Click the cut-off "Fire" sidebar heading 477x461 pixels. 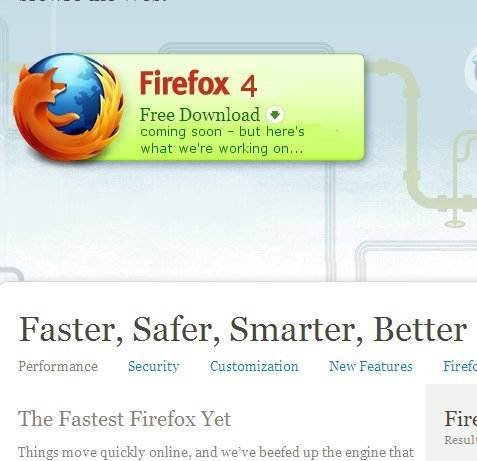(x=461, y=419)
